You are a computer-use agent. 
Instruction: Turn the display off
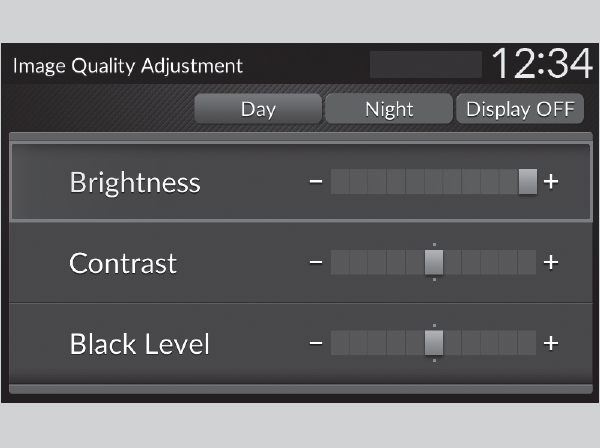519,109
